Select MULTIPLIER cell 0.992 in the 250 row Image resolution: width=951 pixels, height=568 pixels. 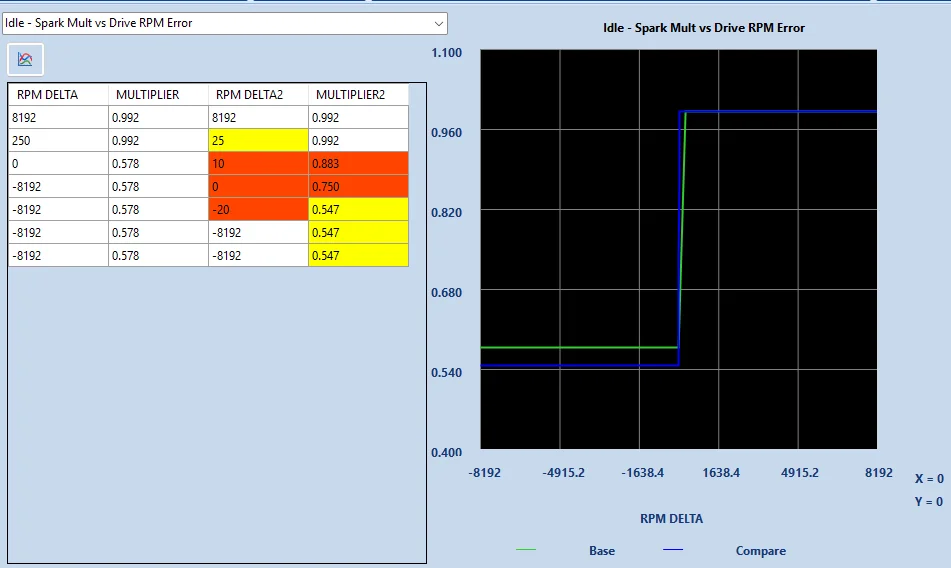pyautogui.click(x=158, y=141)
